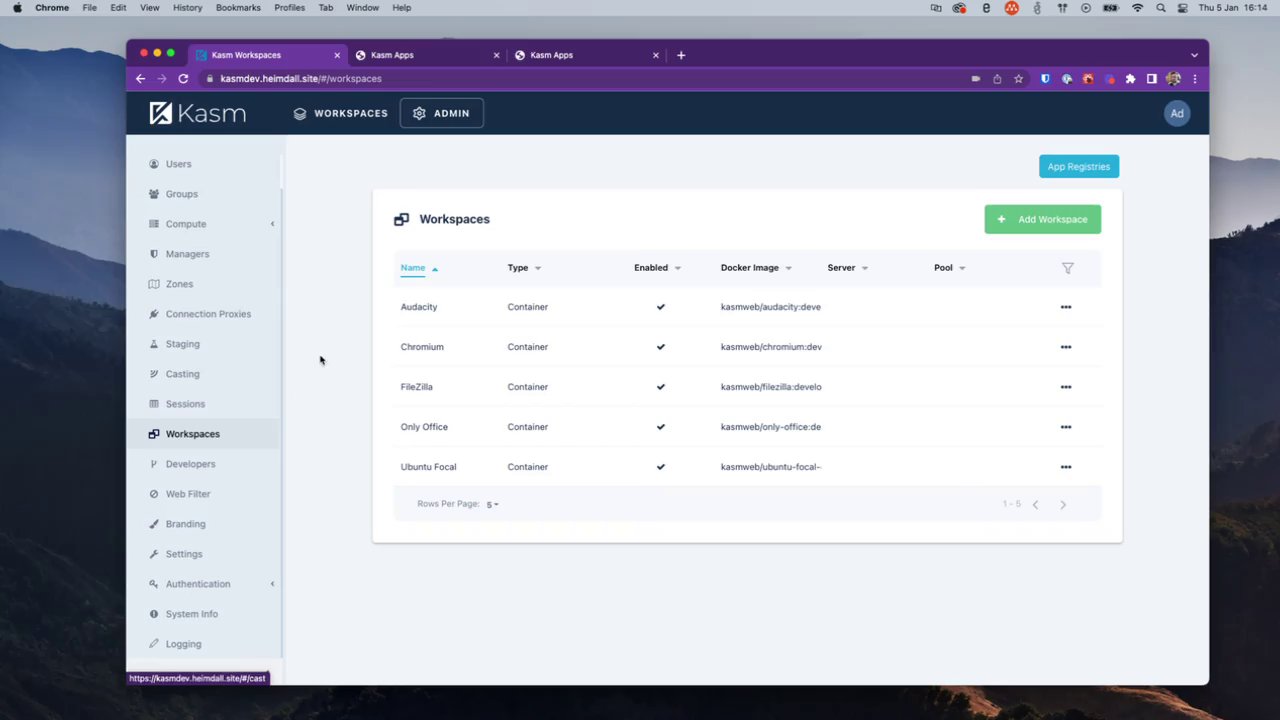Click Only Office enabled checkmark
Image resolution: width=1280 pixels, height=720 pixels.
[x=660, y=427]
